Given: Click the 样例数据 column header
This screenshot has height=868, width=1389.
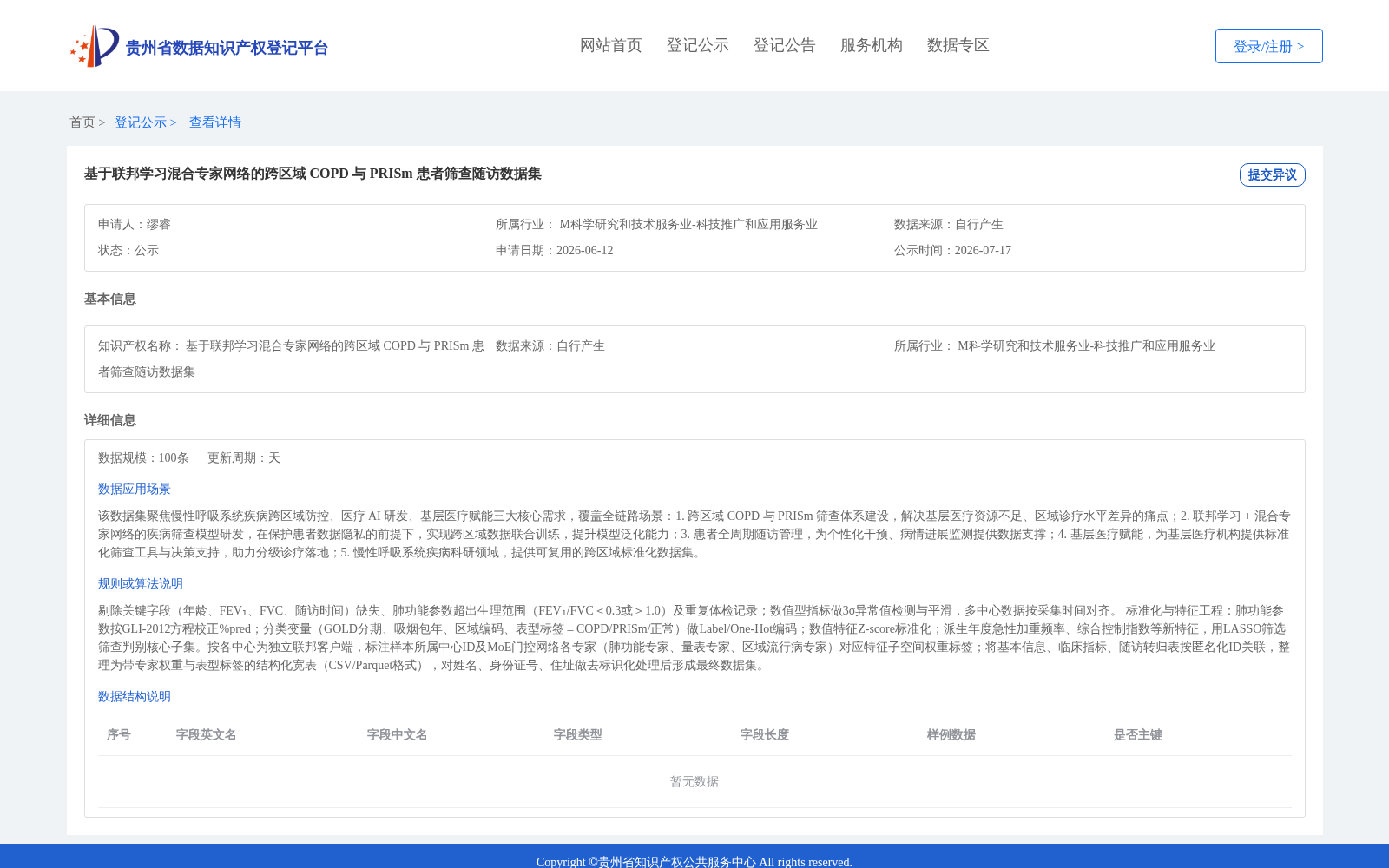Looking at the screenshot, I should (x=951, y=734).
